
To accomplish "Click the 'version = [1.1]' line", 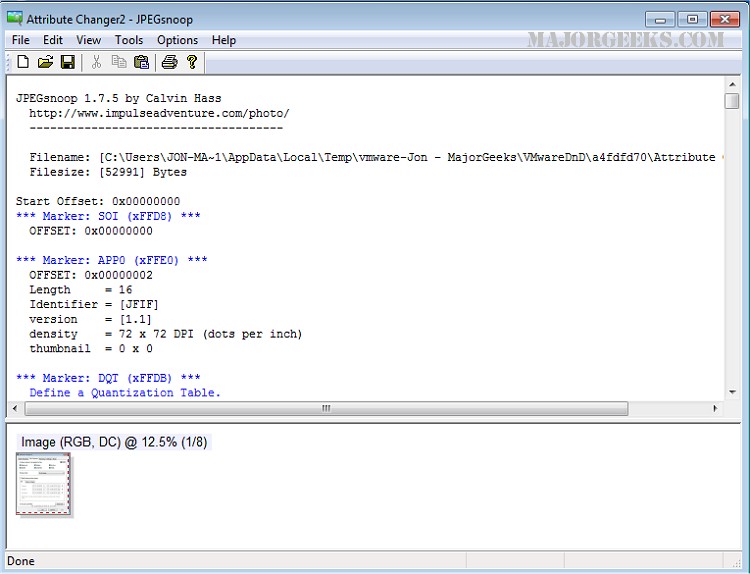I will coord(90,320).
